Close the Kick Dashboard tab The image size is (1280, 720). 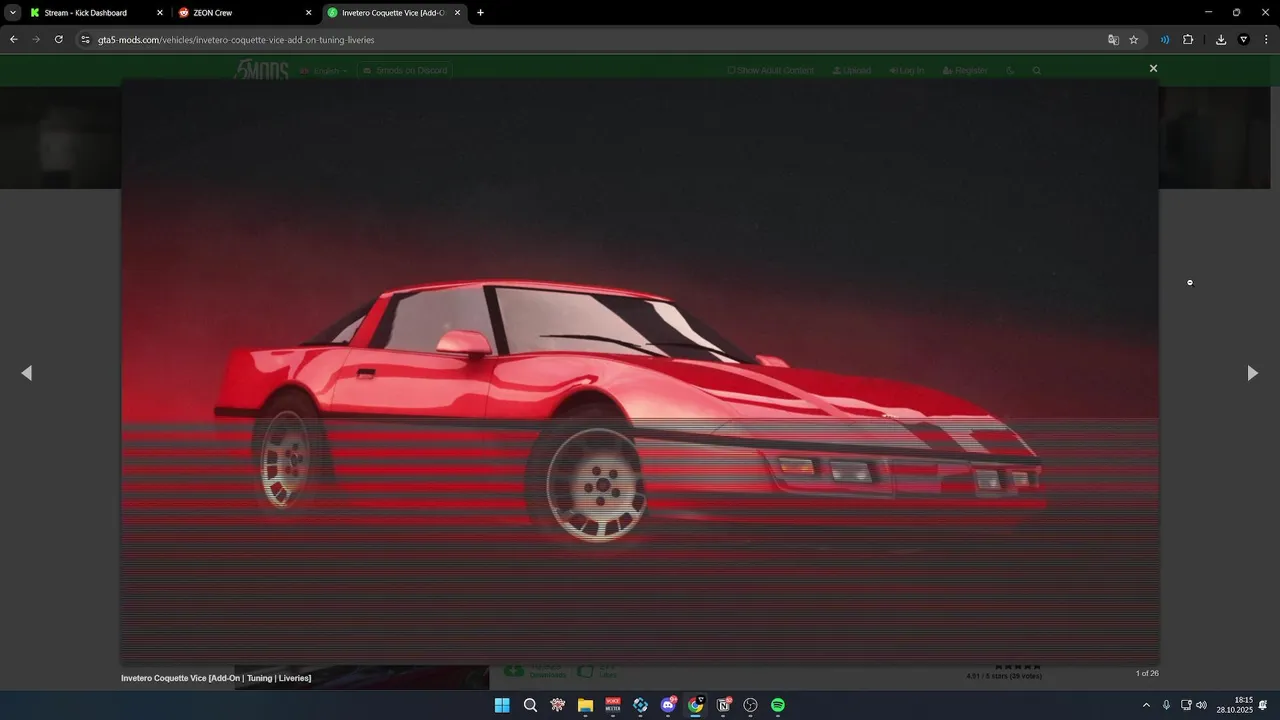click(160, 13)
